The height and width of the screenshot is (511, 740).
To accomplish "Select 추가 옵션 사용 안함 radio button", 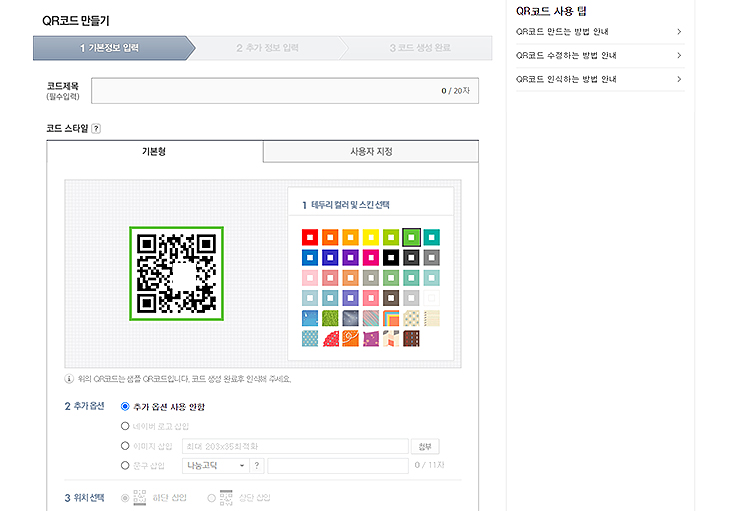I will click(x=125, y=406).
